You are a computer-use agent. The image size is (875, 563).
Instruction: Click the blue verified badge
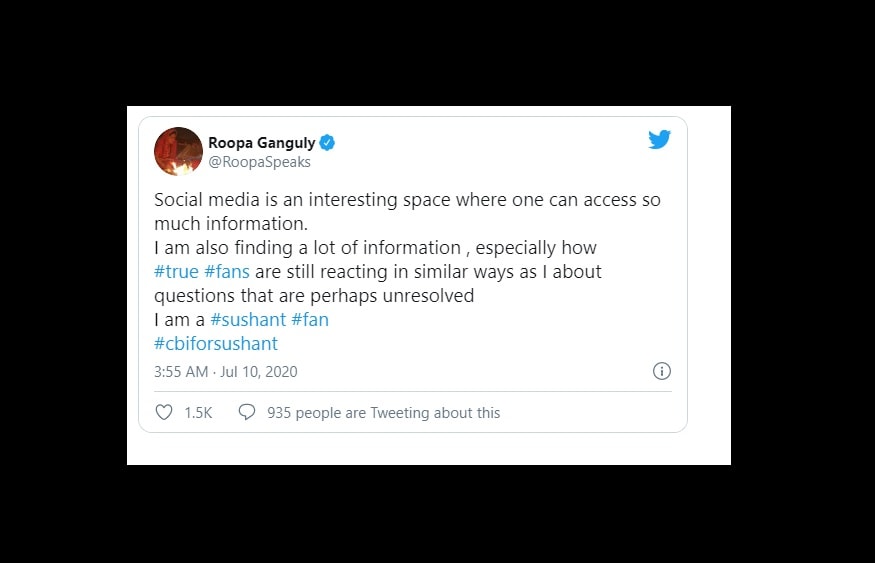coord(327,143)
